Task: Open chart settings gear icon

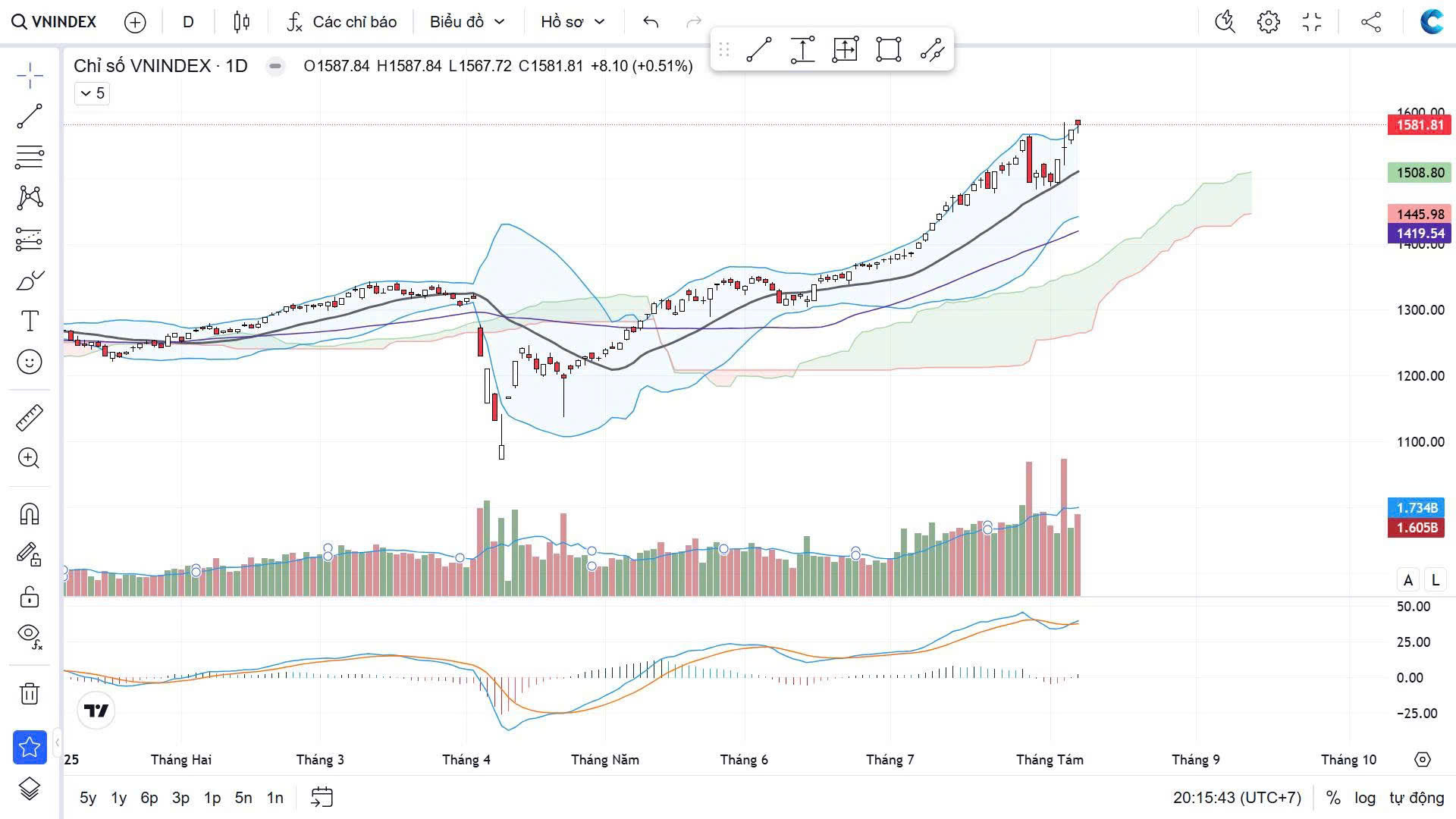Action: (1268, 22)
